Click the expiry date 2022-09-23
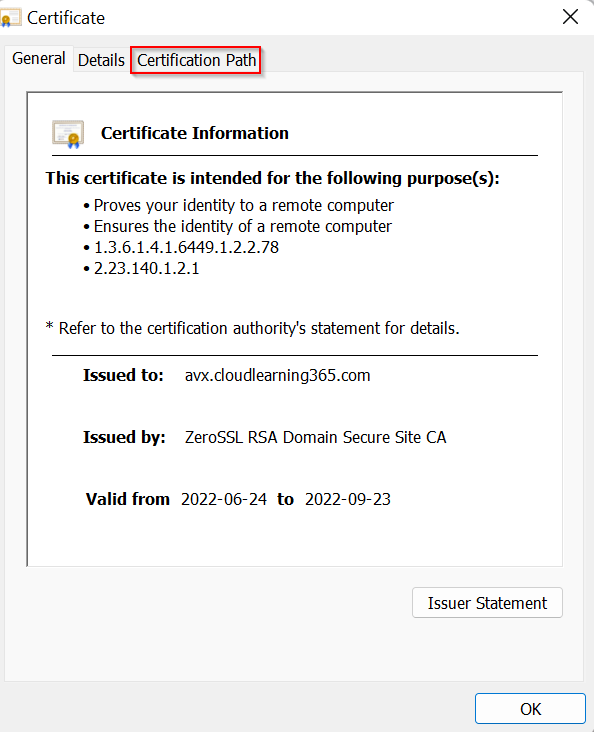Screen dimensions: 594x732 [348, 500]
